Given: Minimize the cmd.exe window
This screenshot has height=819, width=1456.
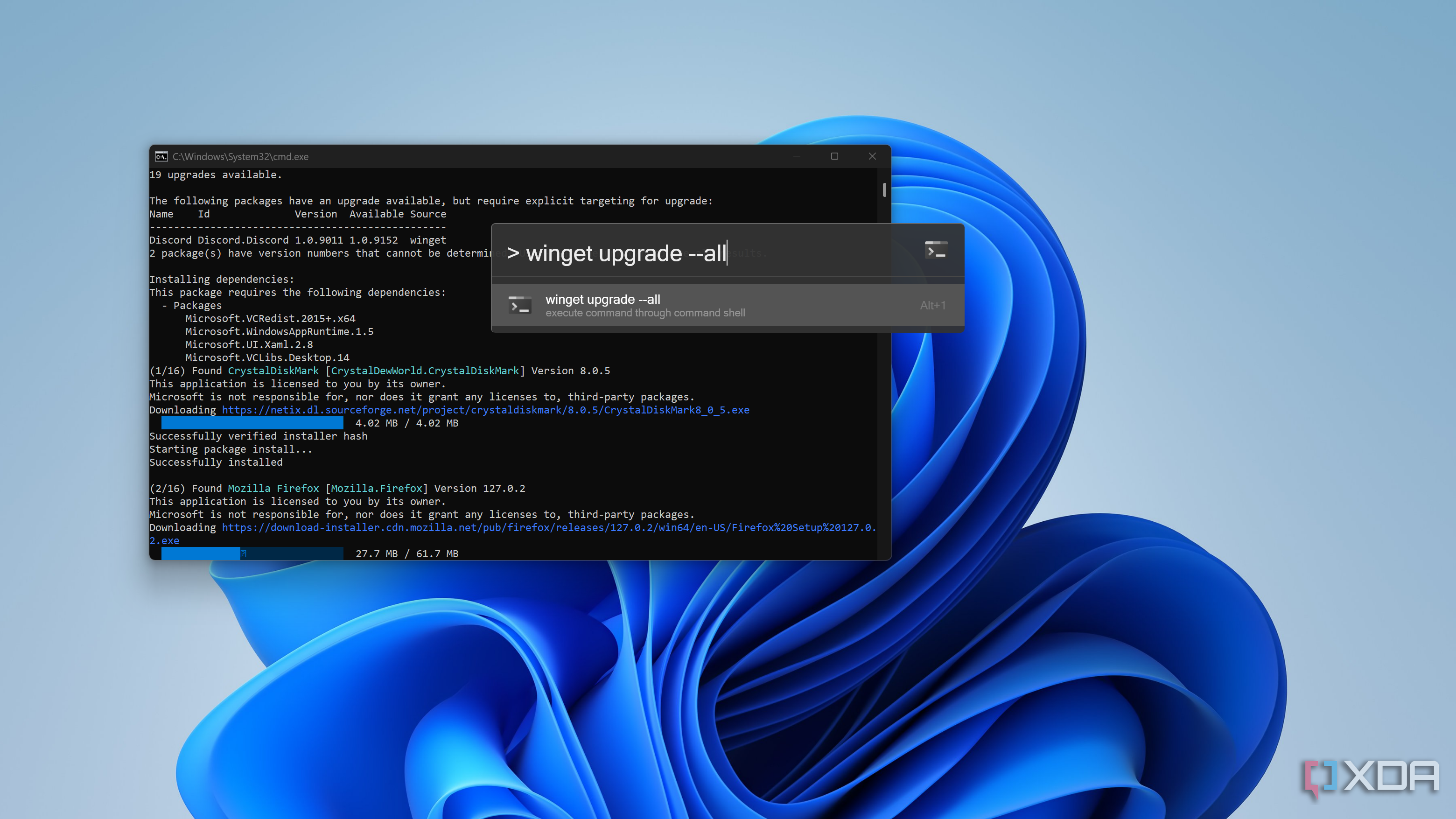Looking at the screenshot, I should click(797, 156).
